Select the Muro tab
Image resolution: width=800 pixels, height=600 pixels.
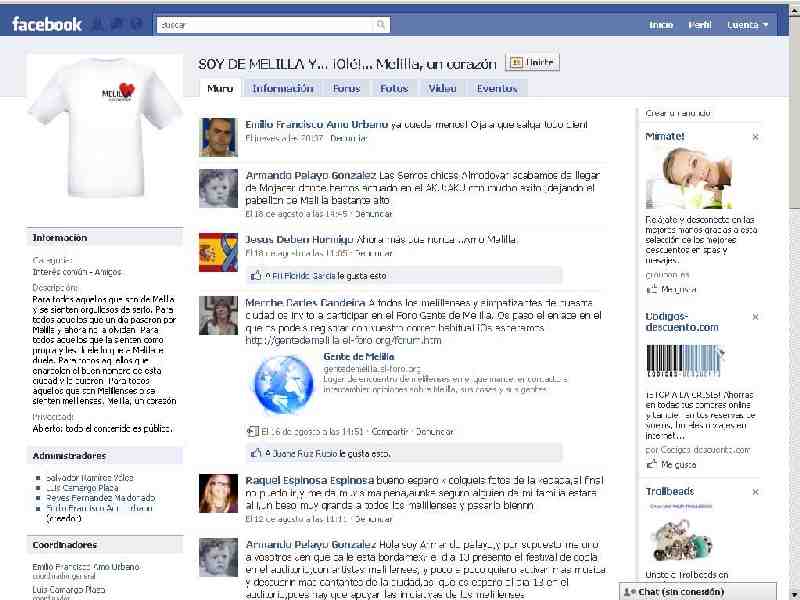pos(220,88)
